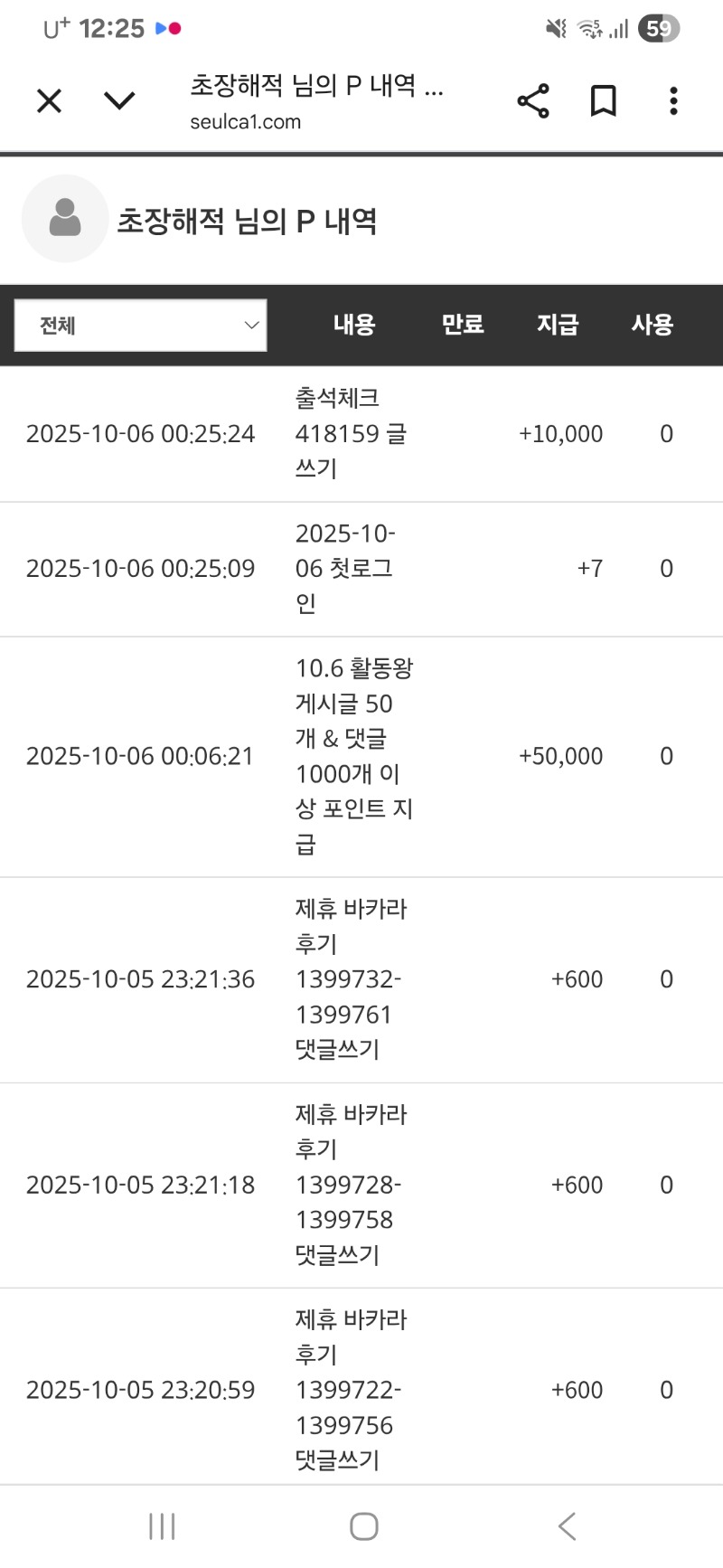Viewport: 723px width, 1568px height.
Task: Bookmark this page
Action: (x=603, y=101)
